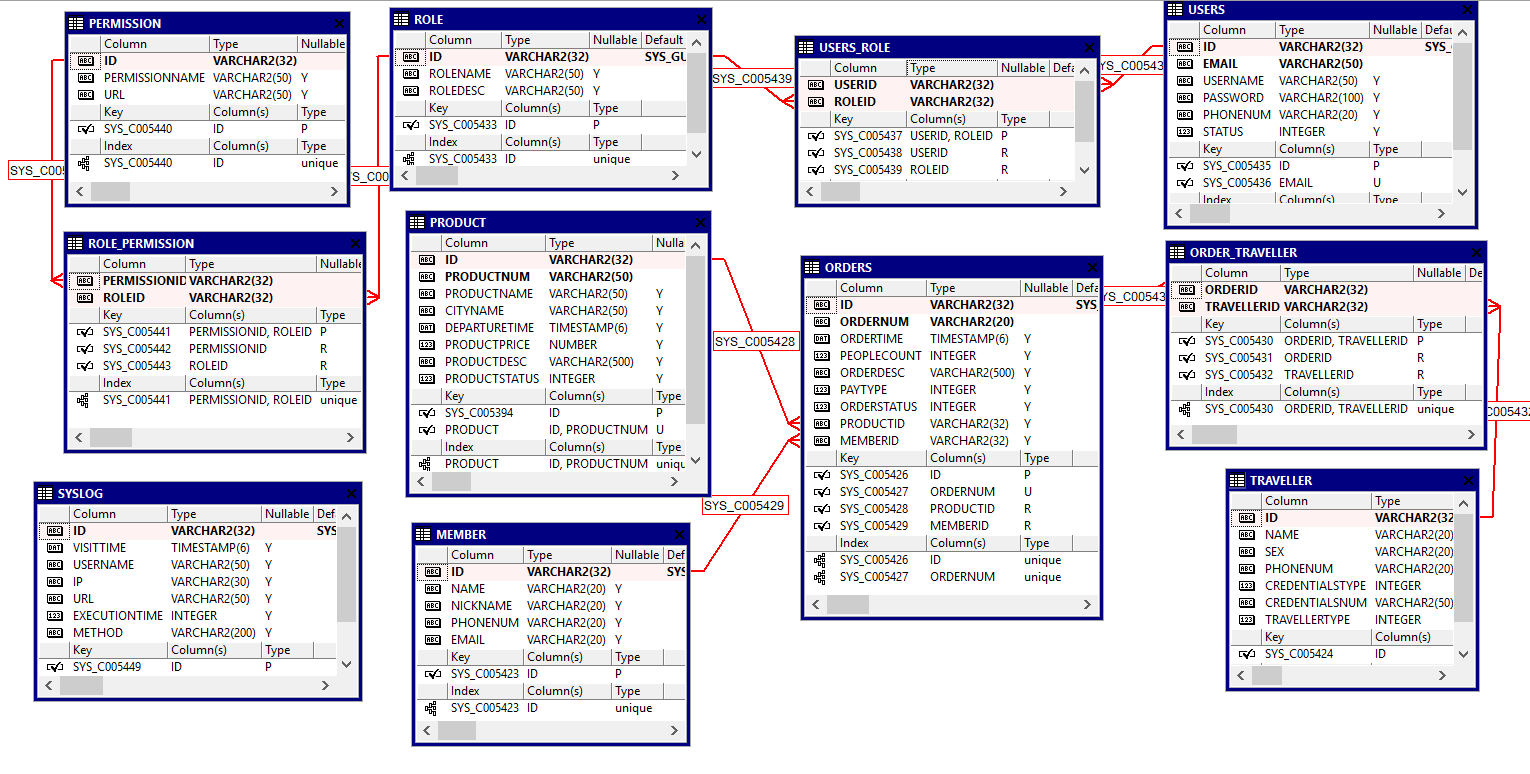
Task: Click the index icon beside ORDERNUM unique index in ORDERS
Action: tap(820, 577)
